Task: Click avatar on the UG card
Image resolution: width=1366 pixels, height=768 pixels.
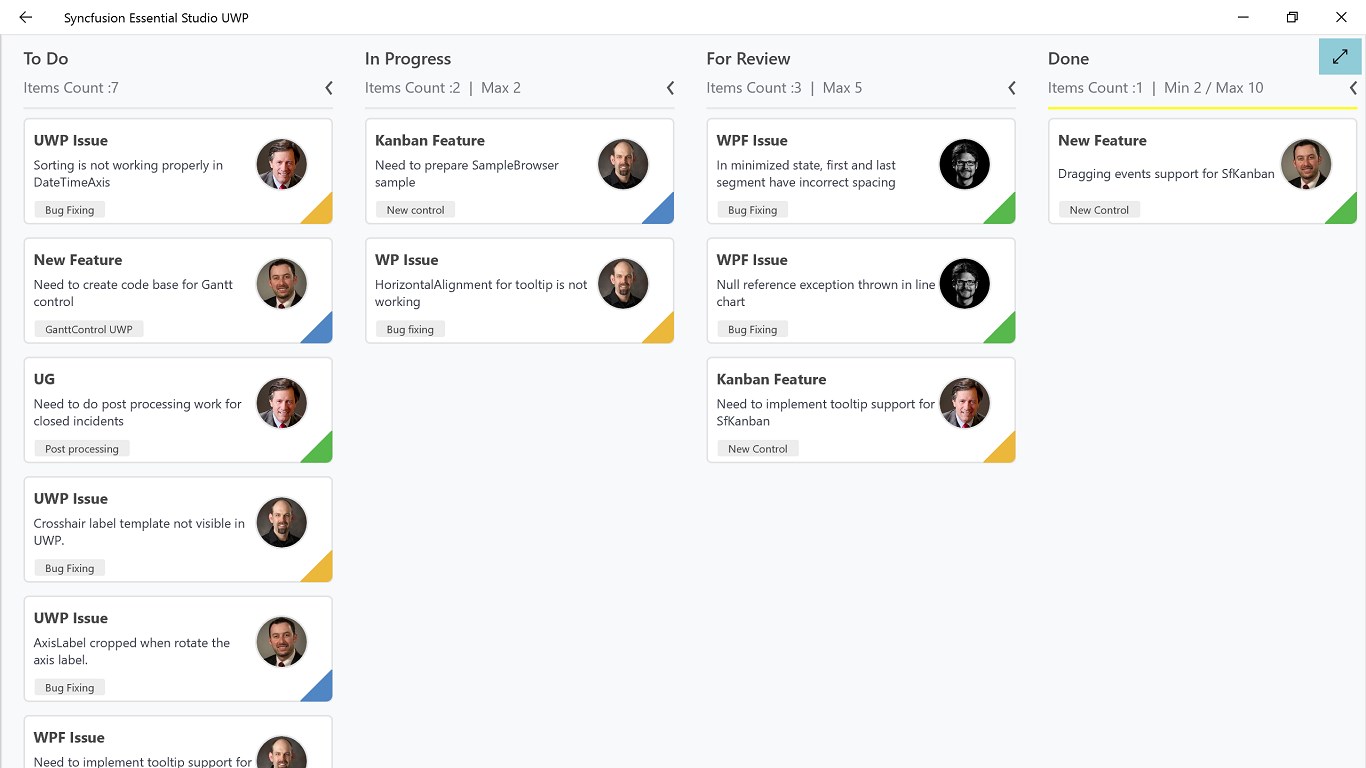Action: coord(281,403)
